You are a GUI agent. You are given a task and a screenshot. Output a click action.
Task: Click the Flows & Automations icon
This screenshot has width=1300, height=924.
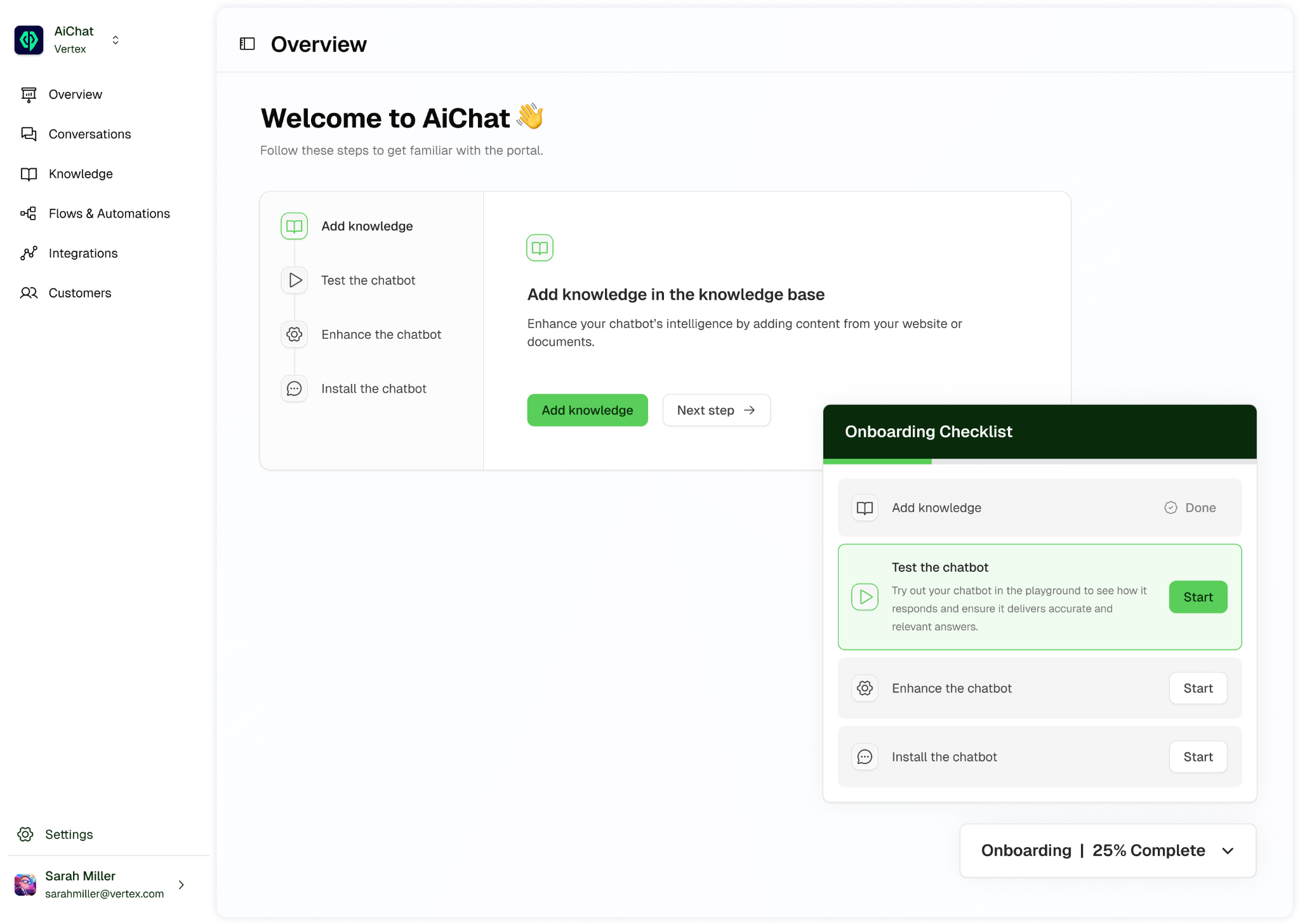pyautogui.click(x=29, y=213)
